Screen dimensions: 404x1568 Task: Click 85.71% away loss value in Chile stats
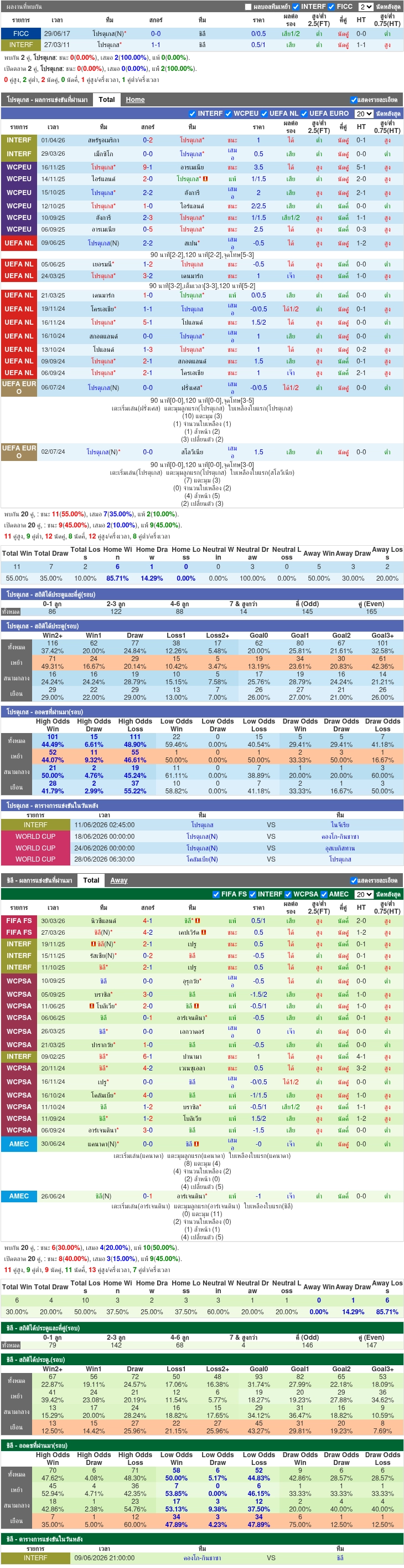(x=387, y=1311)
